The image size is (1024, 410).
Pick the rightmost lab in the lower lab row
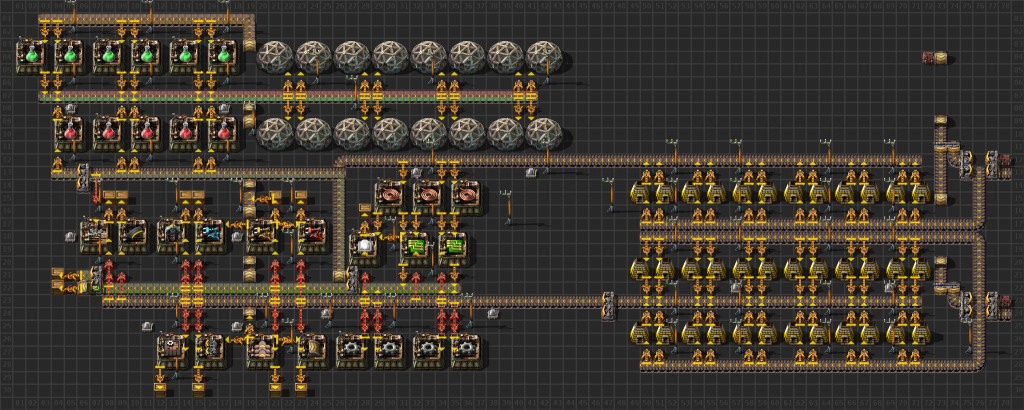[545, 133]
